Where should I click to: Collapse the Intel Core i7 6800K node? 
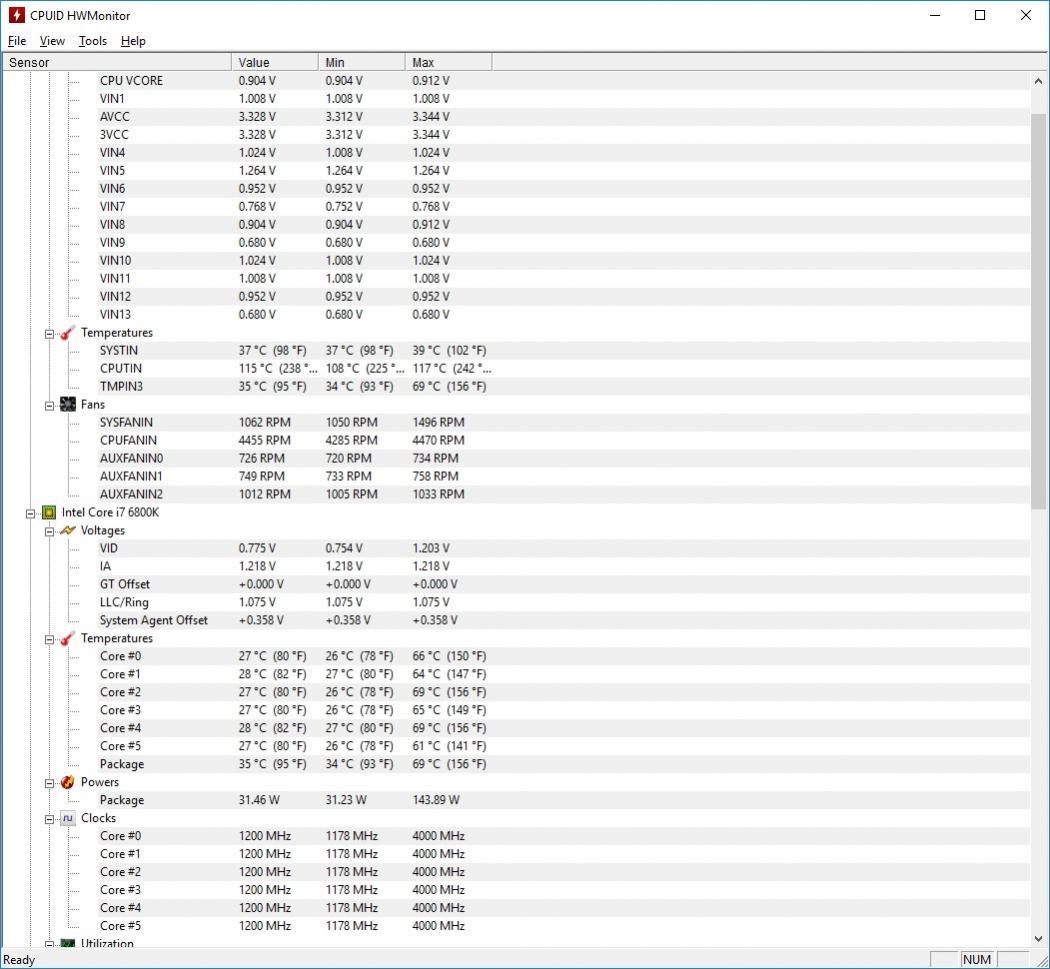tap(30, 514)
